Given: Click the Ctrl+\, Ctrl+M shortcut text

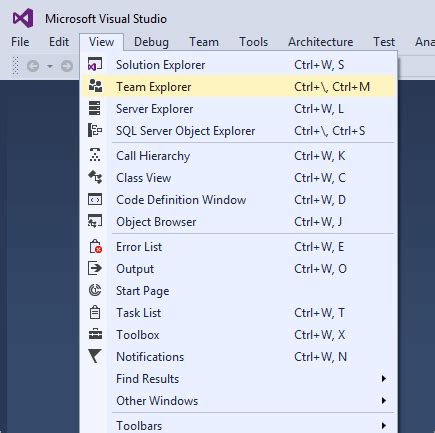Looking at the screenshot, I should (x=332, y=87).
